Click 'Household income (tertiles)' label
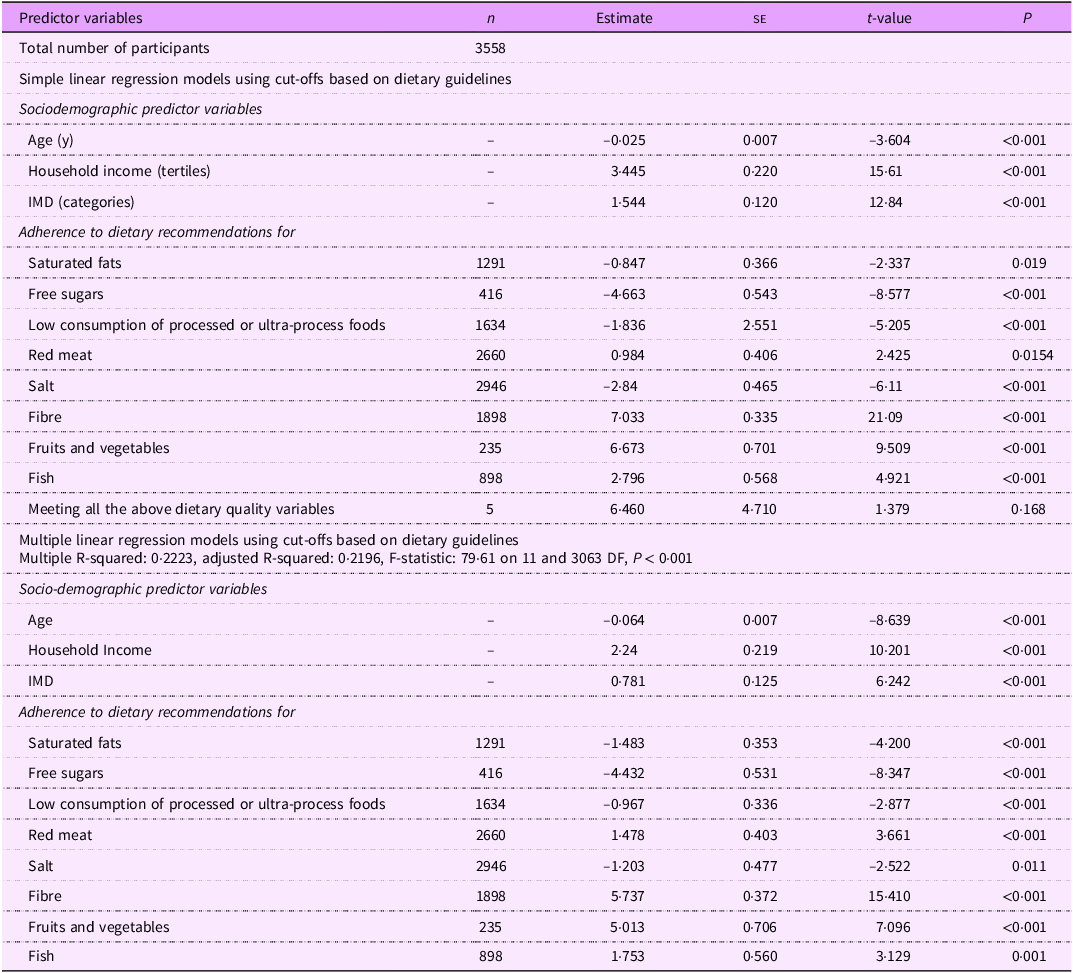1073x973 pixels. 119,171
